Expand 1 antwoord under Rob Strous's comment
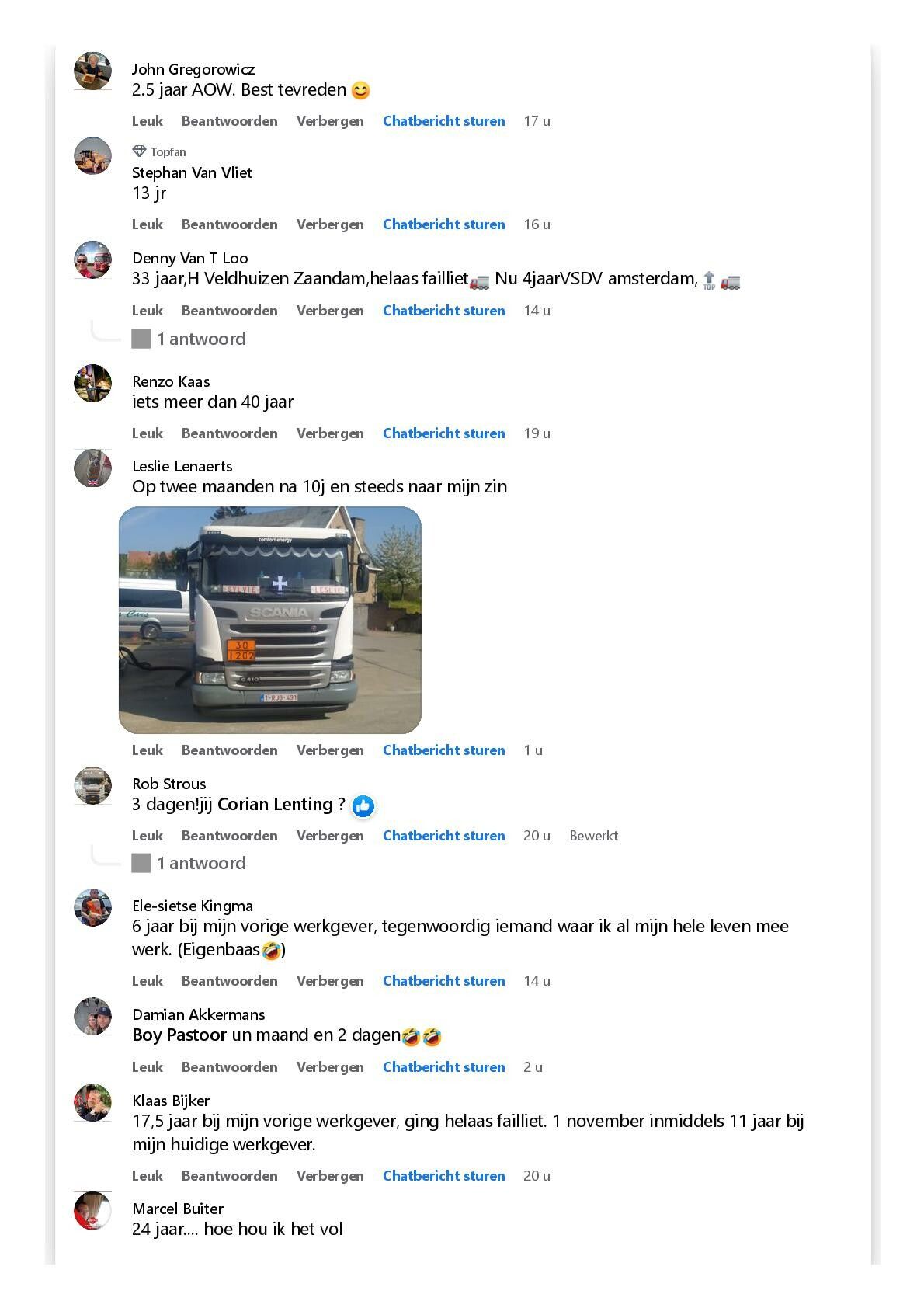924x1308 pixels. [201, 863]
